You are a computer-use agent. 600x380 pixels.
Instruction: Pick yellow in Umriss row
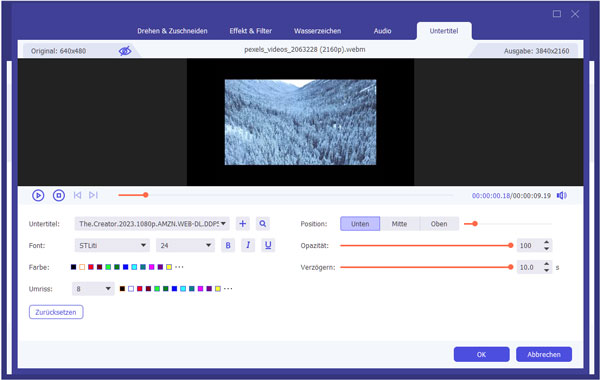[x=218, y=289]
